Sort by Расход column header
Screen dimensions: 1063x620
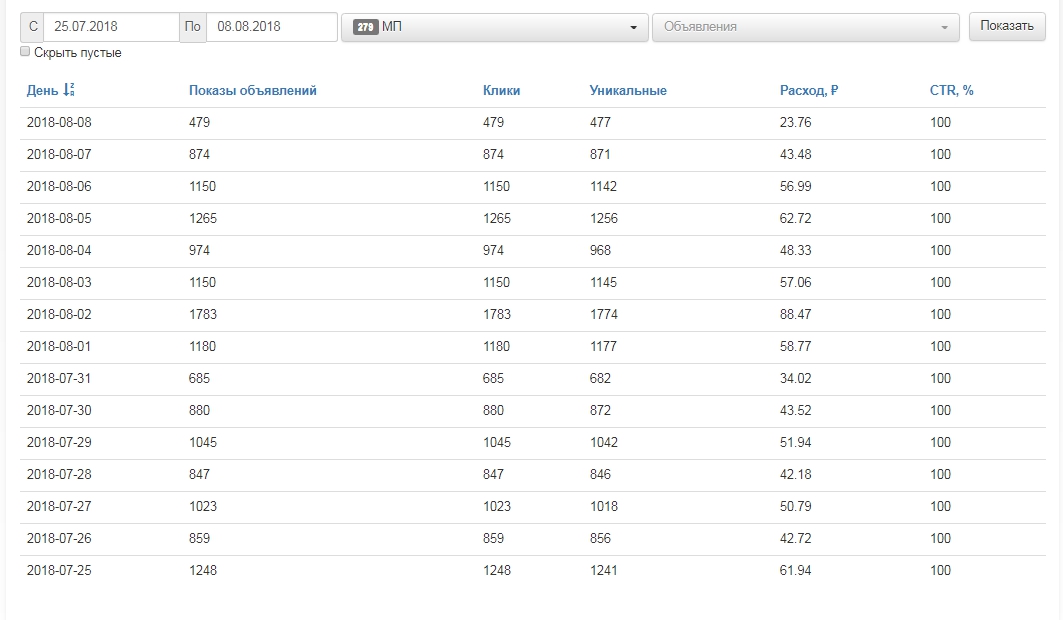(809, 90)
